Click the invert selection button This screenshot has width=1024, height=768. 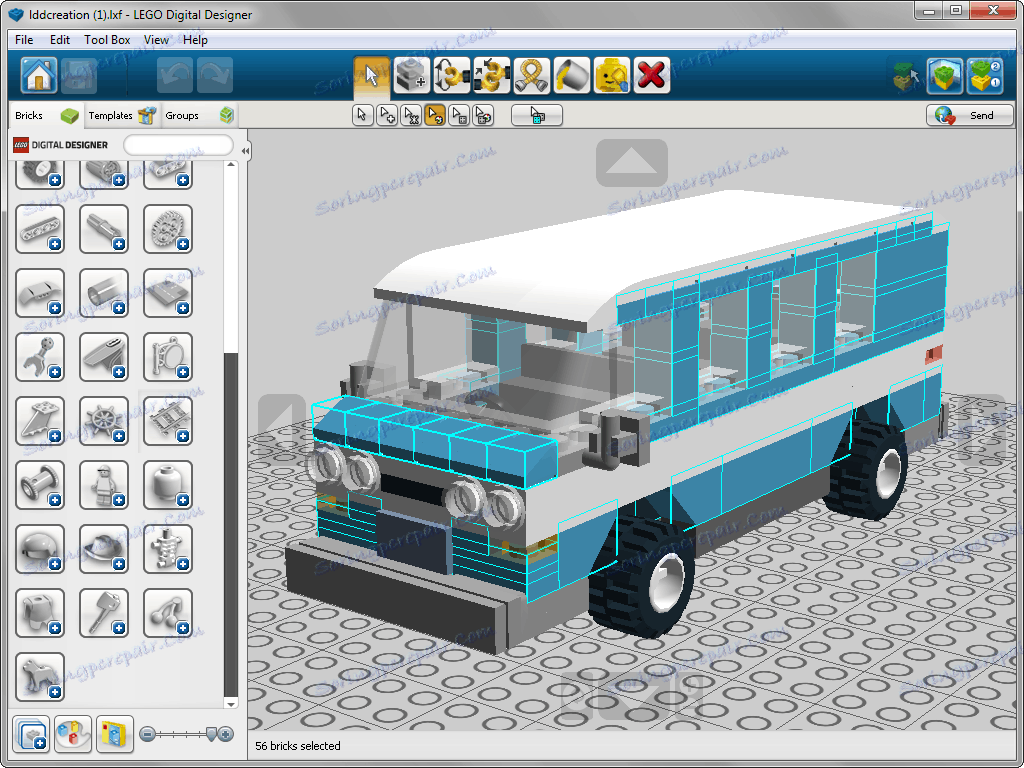pyautogui.click(x=537, y=116)
